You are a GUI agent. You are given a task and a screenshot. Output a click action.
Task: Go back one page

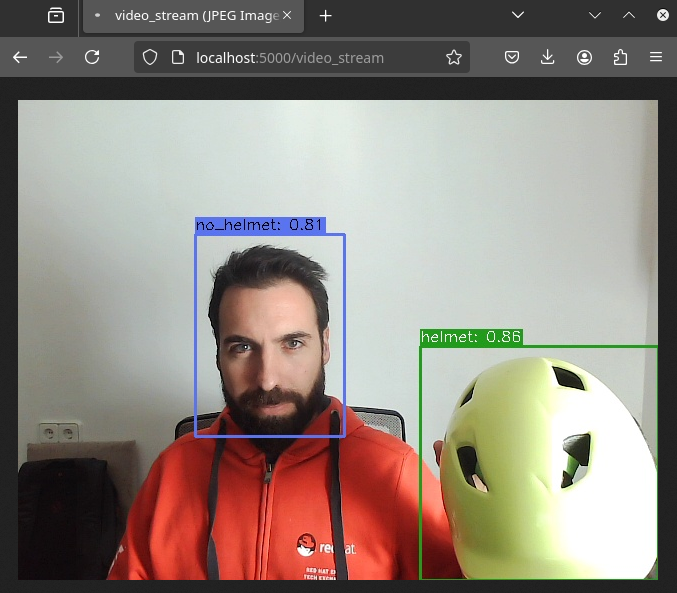(x=20, y=57)
